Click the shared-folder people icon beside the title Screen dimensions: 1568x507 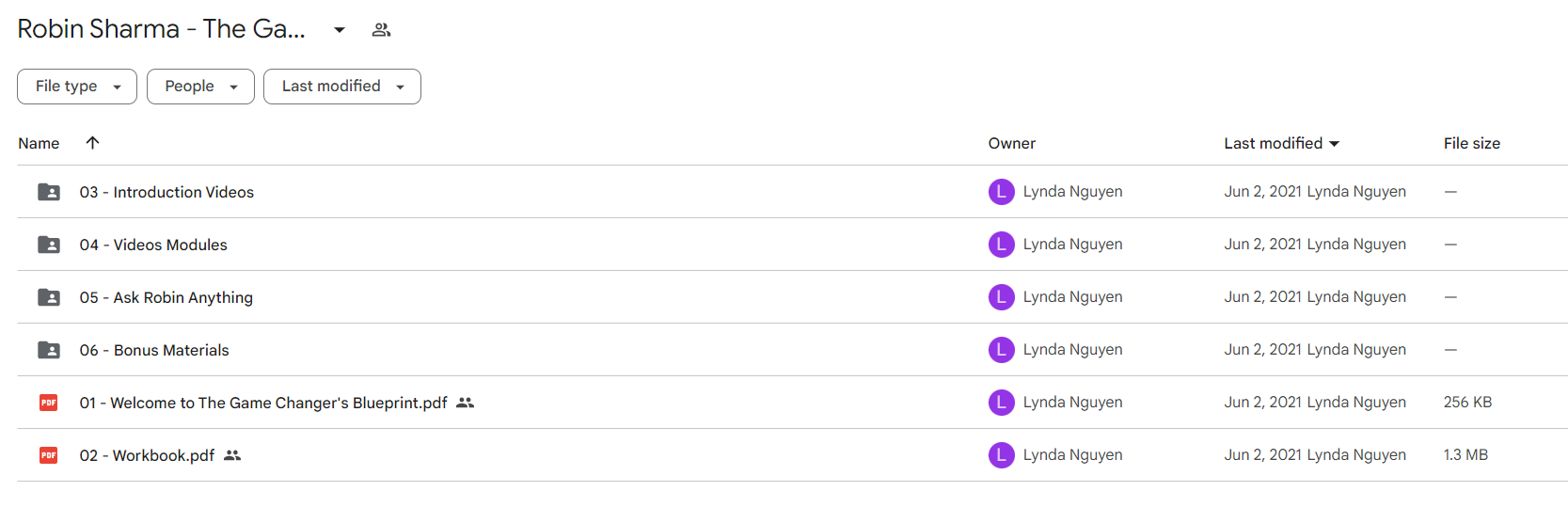[x=381, y=30]
